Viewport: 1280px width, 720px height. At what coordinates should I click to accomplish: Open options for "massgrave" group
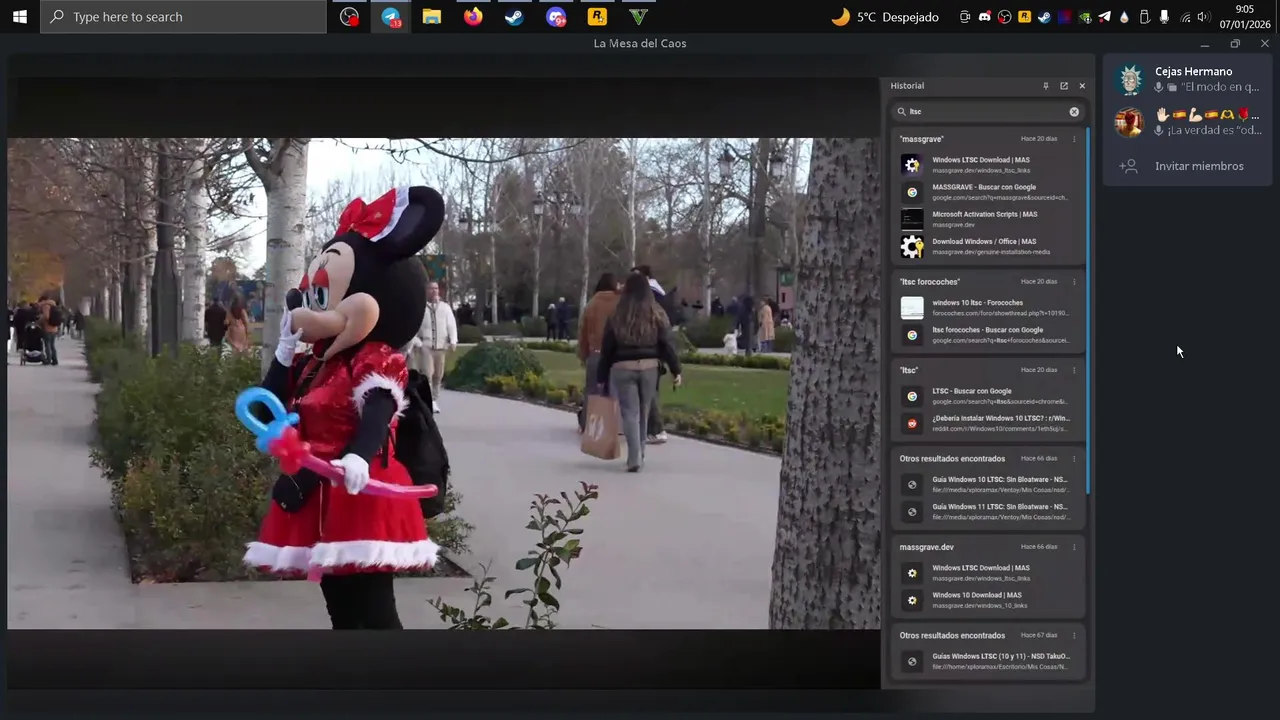(1074, 139)
